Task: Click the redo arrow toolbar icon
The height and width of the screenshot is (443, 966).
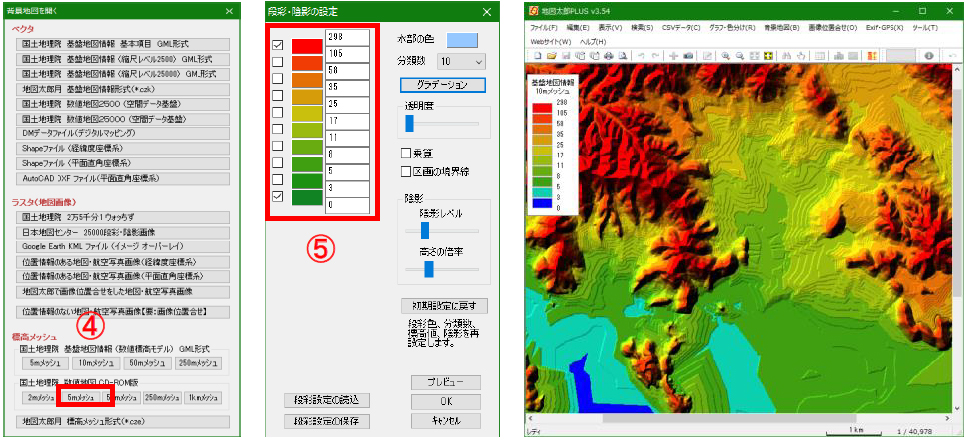Action: pos(655,56)
